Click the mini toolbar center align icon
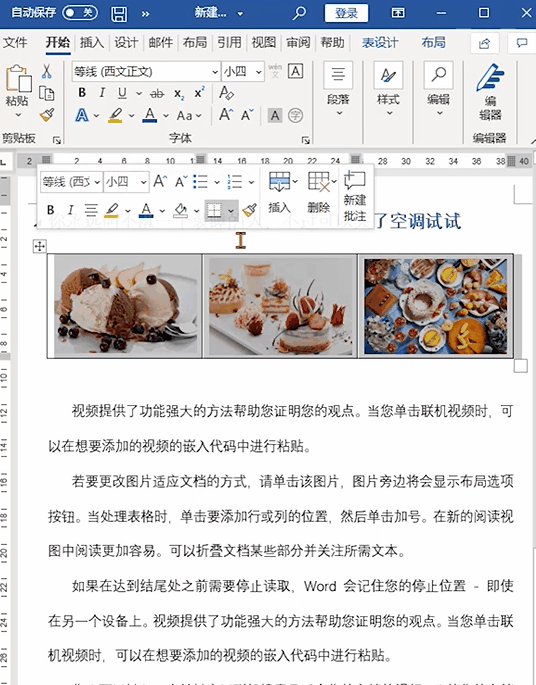Screen dimensions: 536x685 91,210
